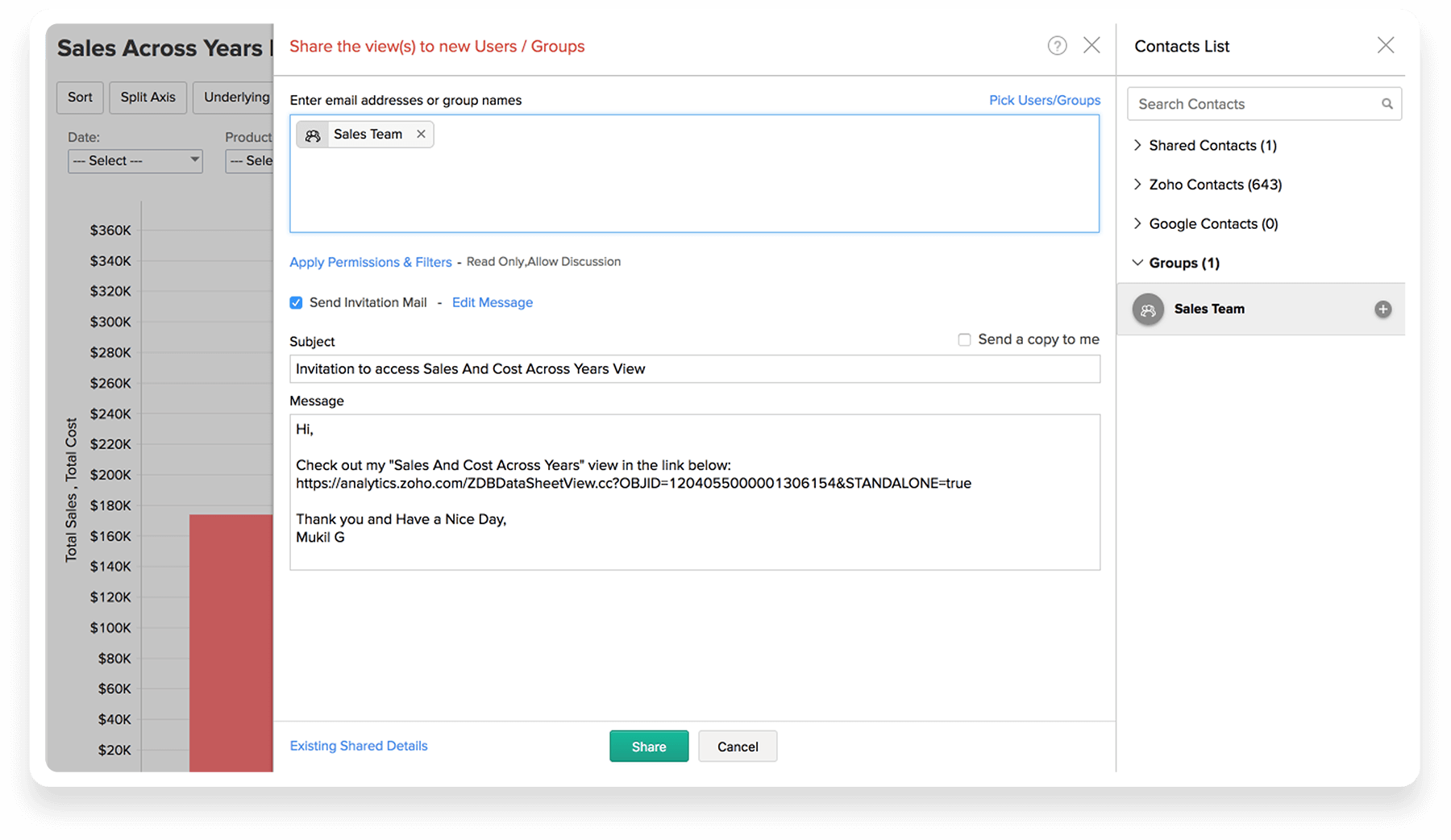Click into the Subject text field
The width and height of the screenshot is (1451, 840).
click(694, 369)
